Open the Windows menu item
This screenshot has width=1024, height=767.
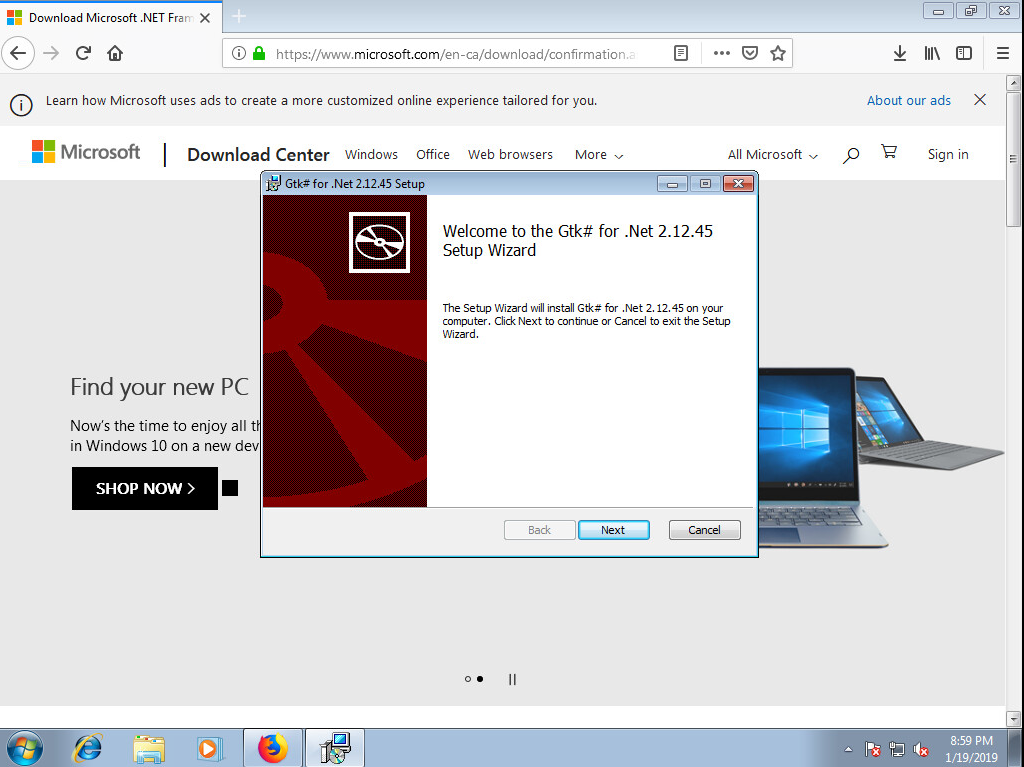pyautogui.click(x=371, y=155)
